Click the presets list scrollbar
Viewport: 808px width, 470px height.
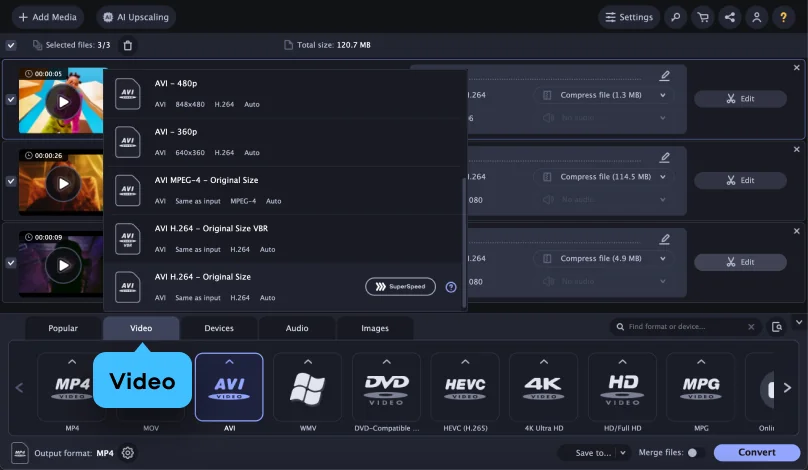(464, 242)
